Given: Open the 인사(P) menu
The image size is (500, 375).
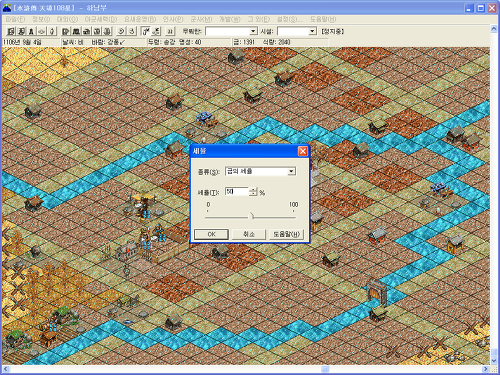Looking at the screenshot, I should pyautogui.click(x=173, y=19).
